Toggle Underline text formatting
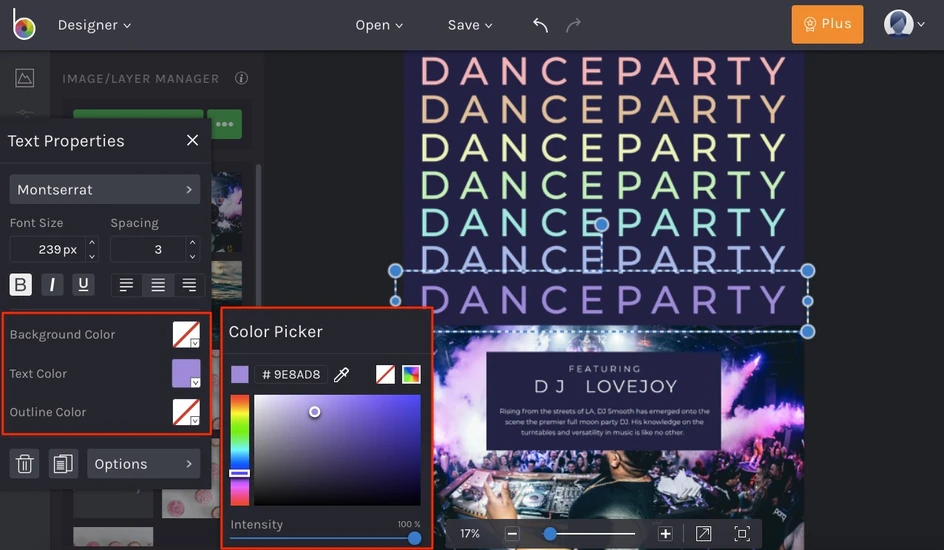This screenshot has width=944, height=550. point(84,285)
